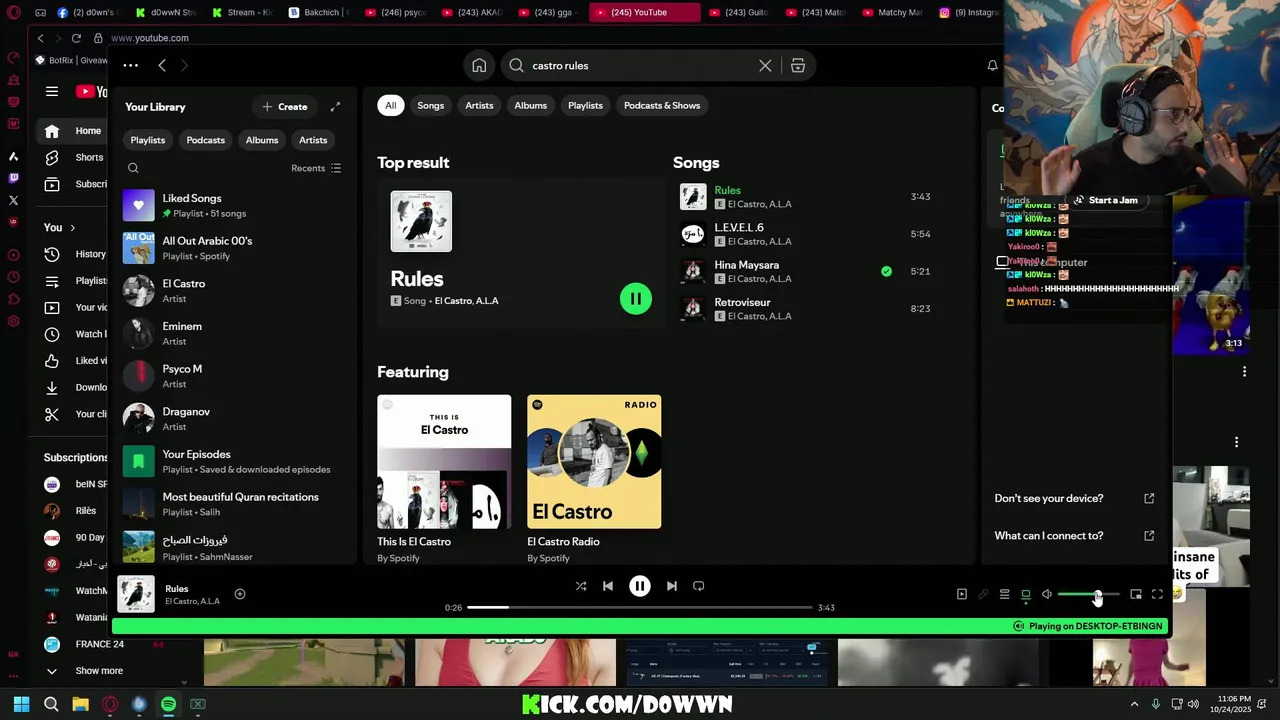Filter library by Podcasts chip
This screenshot has width=1280, height=720.
tap(205, 140)
